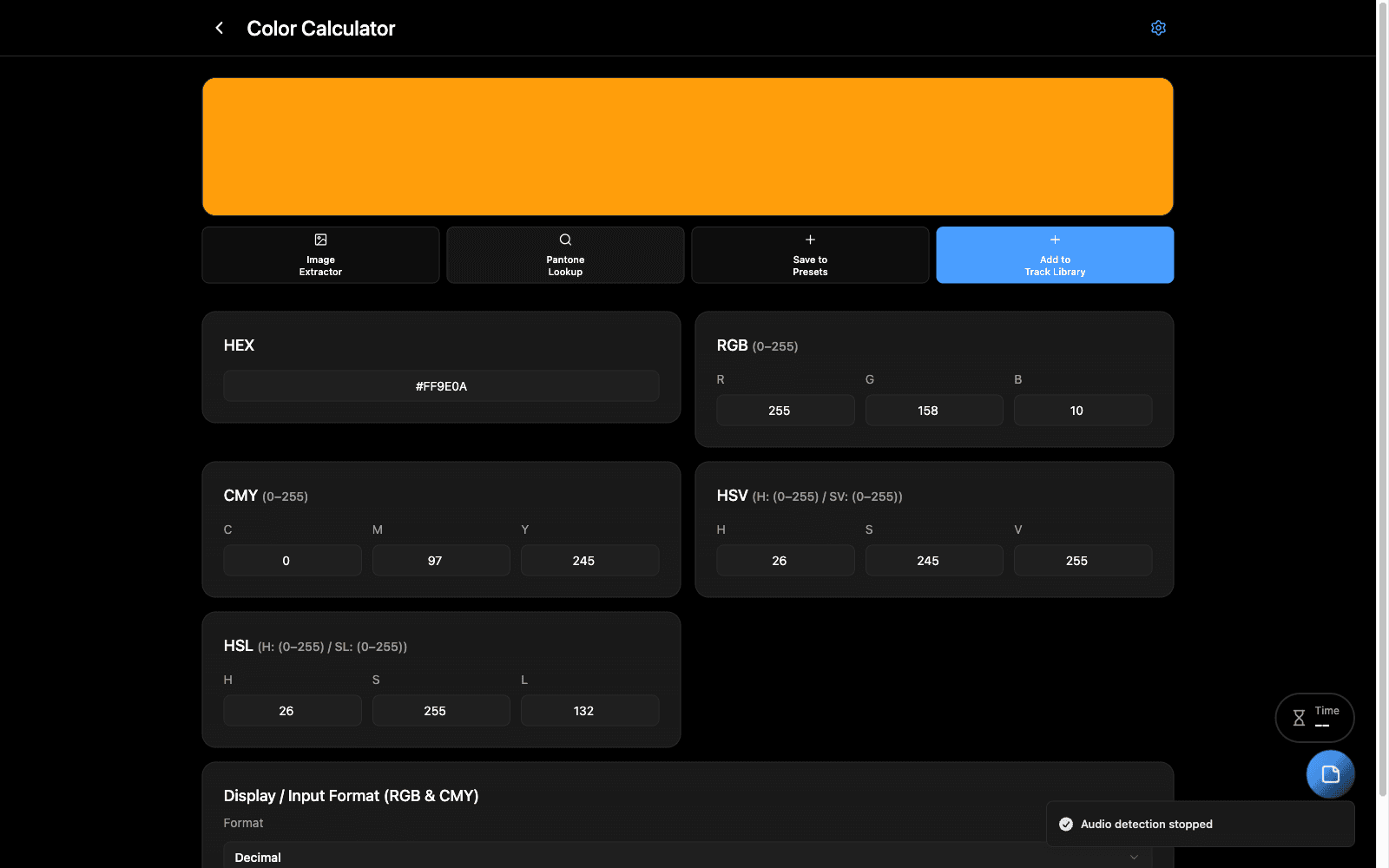This screenshot has height=868, width=1389.
Task: Go back using the header arrow
Action: [x=220, y=28]
